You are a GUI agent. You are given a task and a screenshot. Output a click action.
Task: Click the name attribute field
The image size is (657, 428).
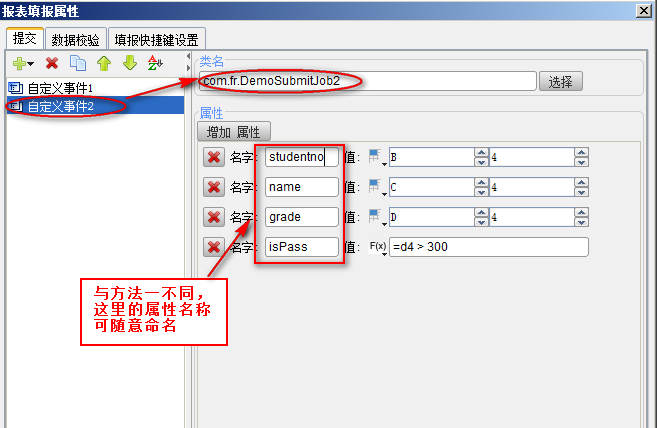click(x=301, y=187)
